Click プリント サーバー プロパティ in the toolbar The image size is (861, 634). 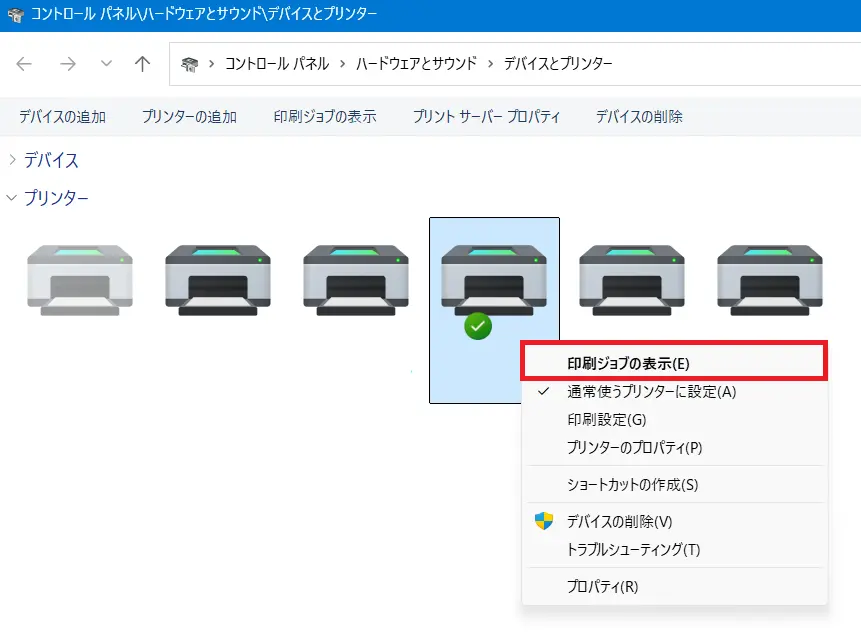coord(486,117)
